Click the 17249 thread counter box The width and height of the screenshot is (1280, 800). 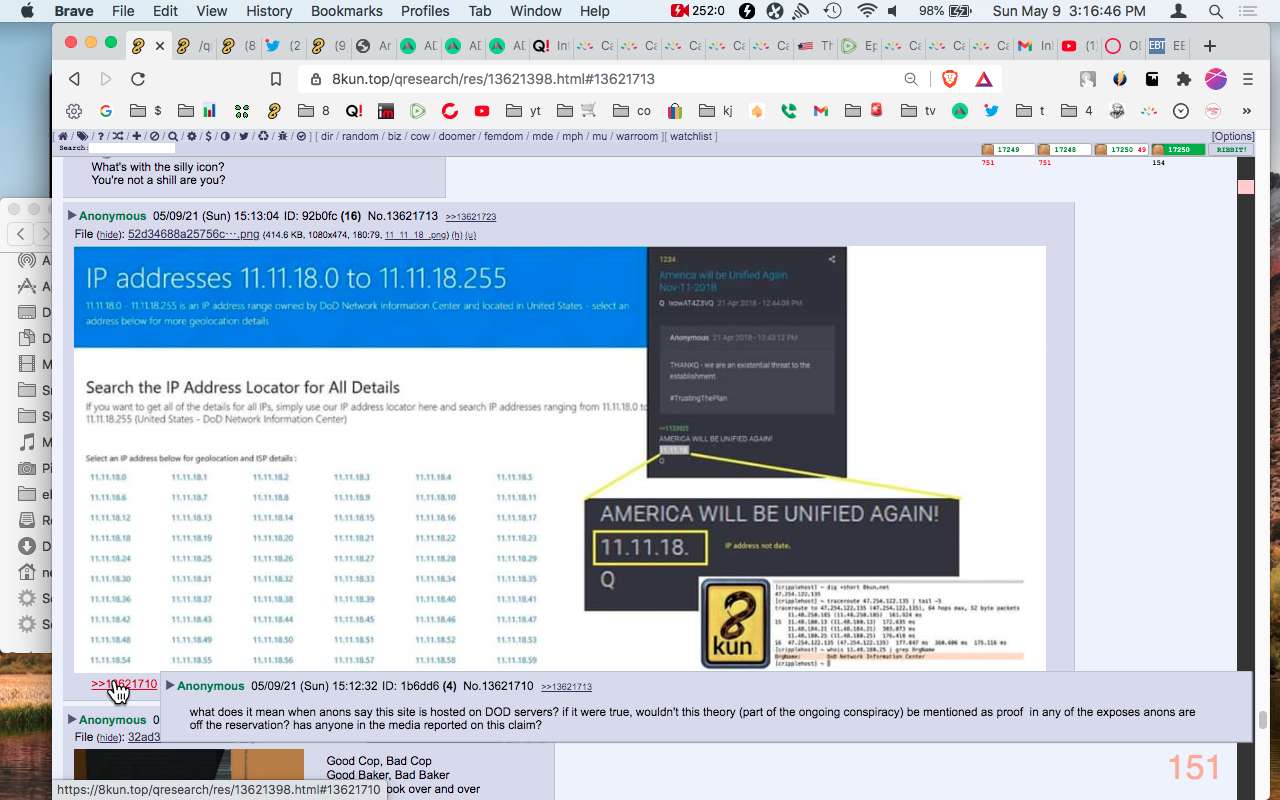(1008, 149)
